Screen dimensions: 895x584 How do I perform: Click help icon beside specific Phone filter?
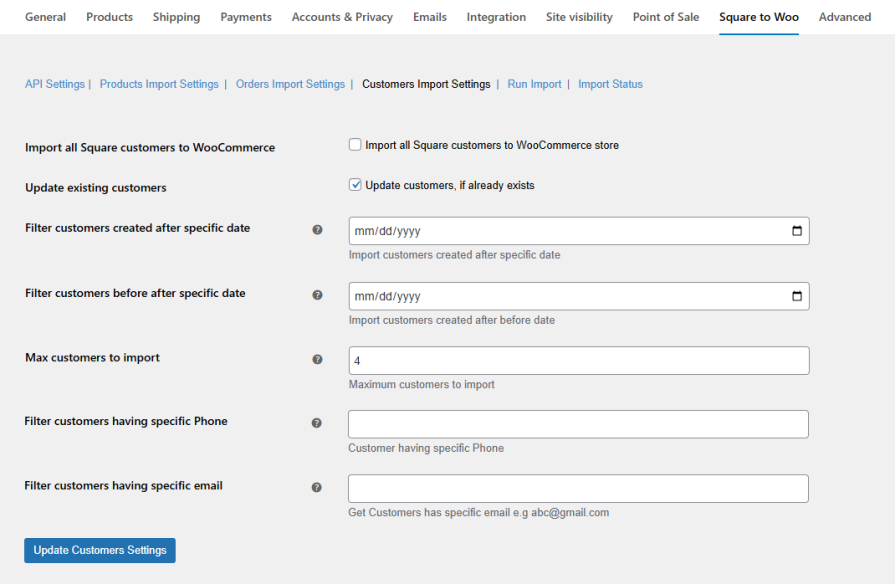click(317, 422)
